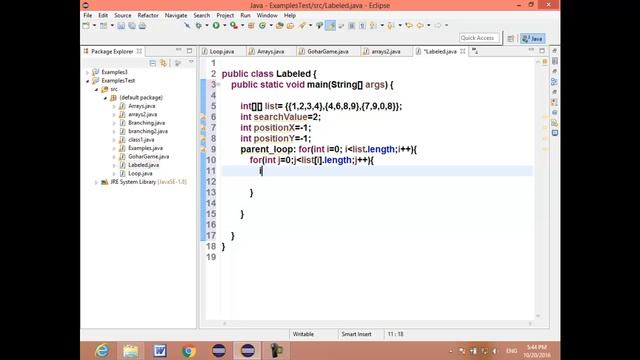Collapse the src folder node
640x360 pixels.
[96, 89]
